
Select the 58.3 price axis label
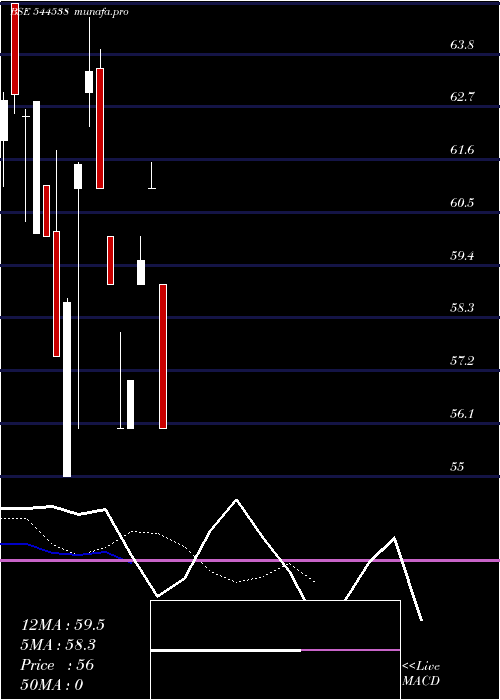[462, 308]
